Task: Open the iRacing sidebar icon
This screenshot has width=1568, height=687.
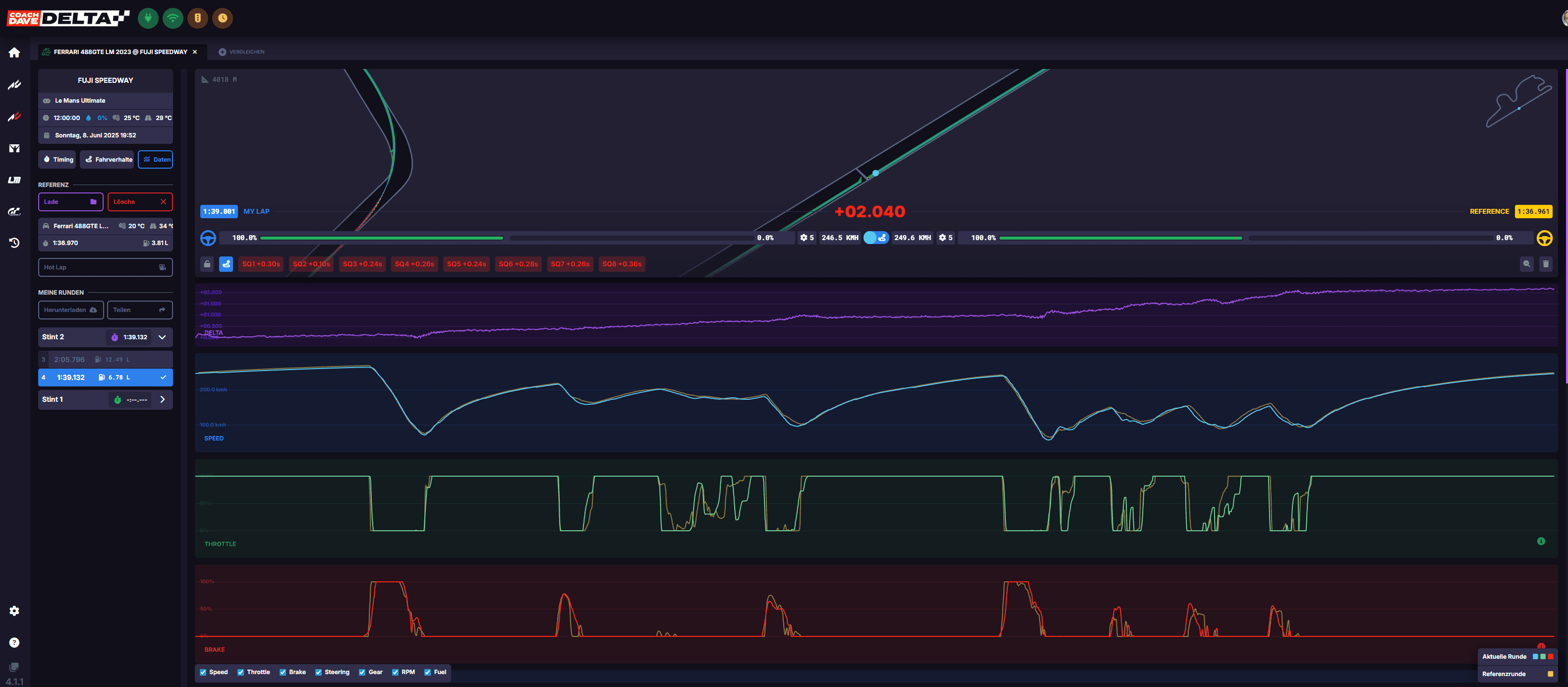Action: tap(14, 148)
